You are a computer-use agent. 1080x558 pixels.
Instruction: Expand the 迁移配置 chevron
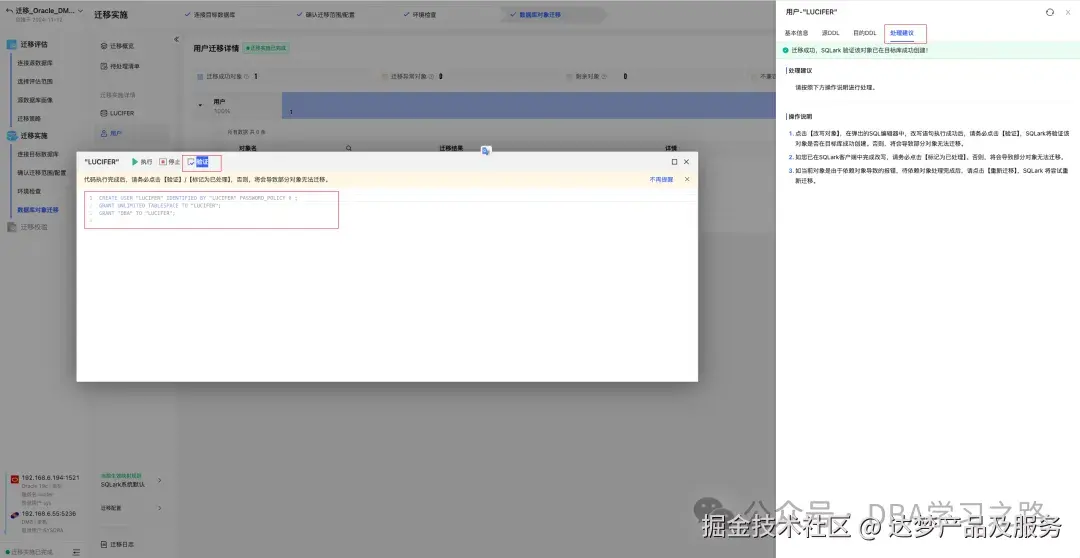pos(160,508)
